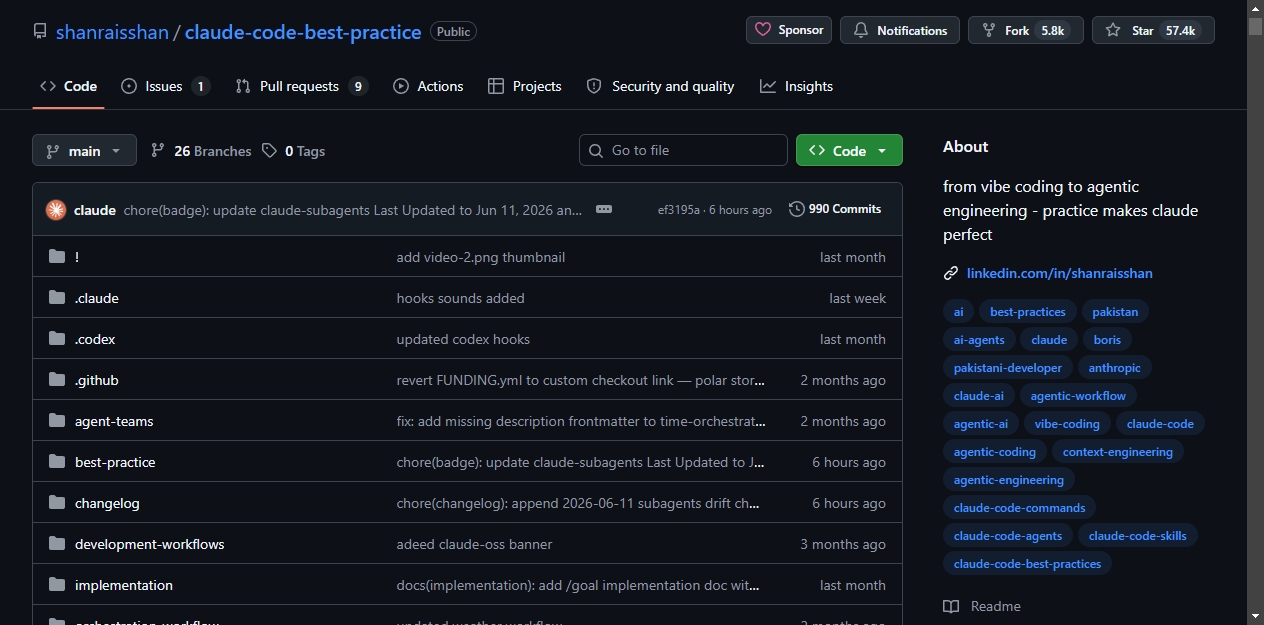Open 'adeed claude-oss banner' commit message

coord(475,544)
